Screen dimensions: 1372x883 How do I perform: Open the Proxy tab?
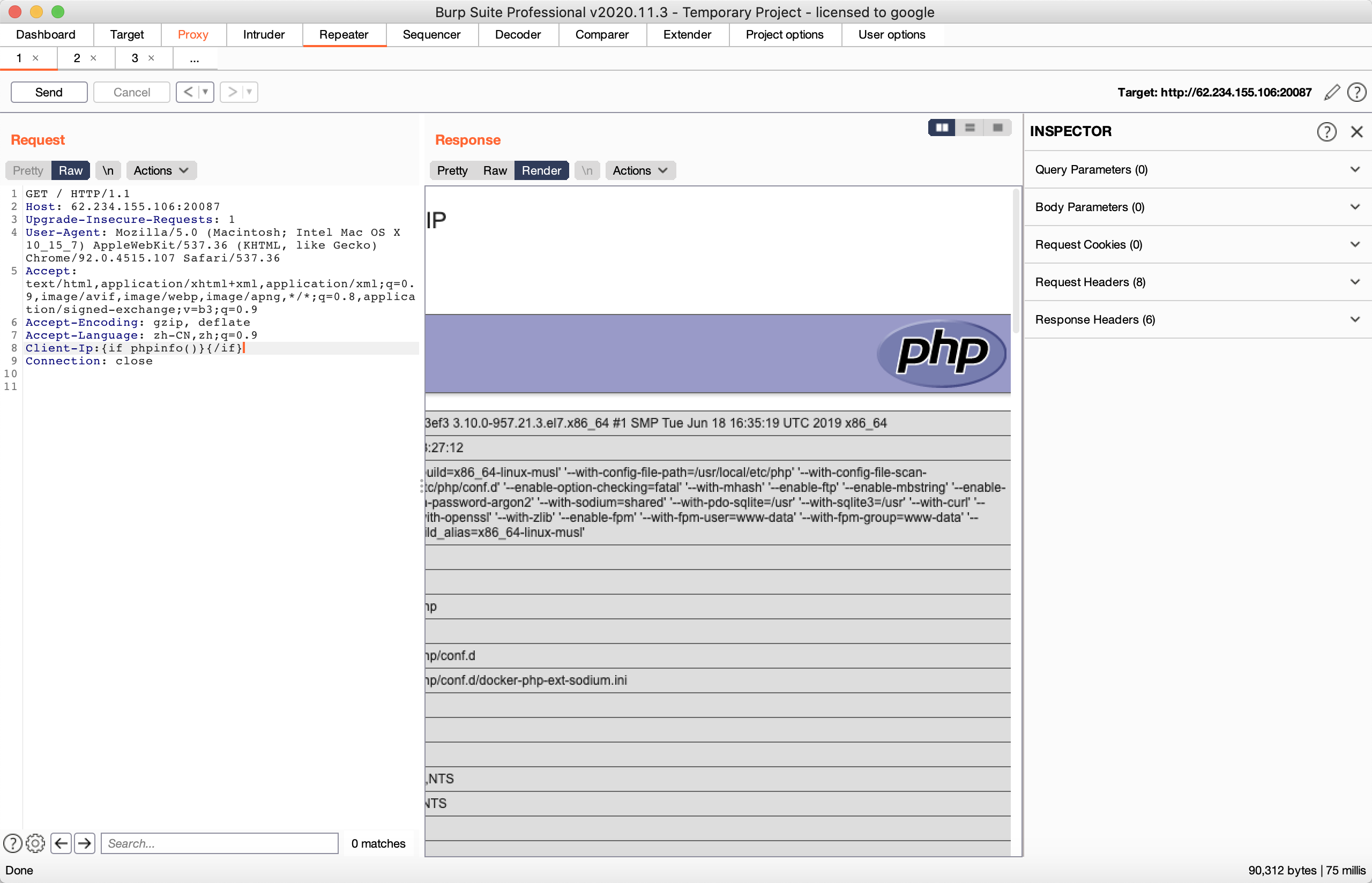pos(192,34)
